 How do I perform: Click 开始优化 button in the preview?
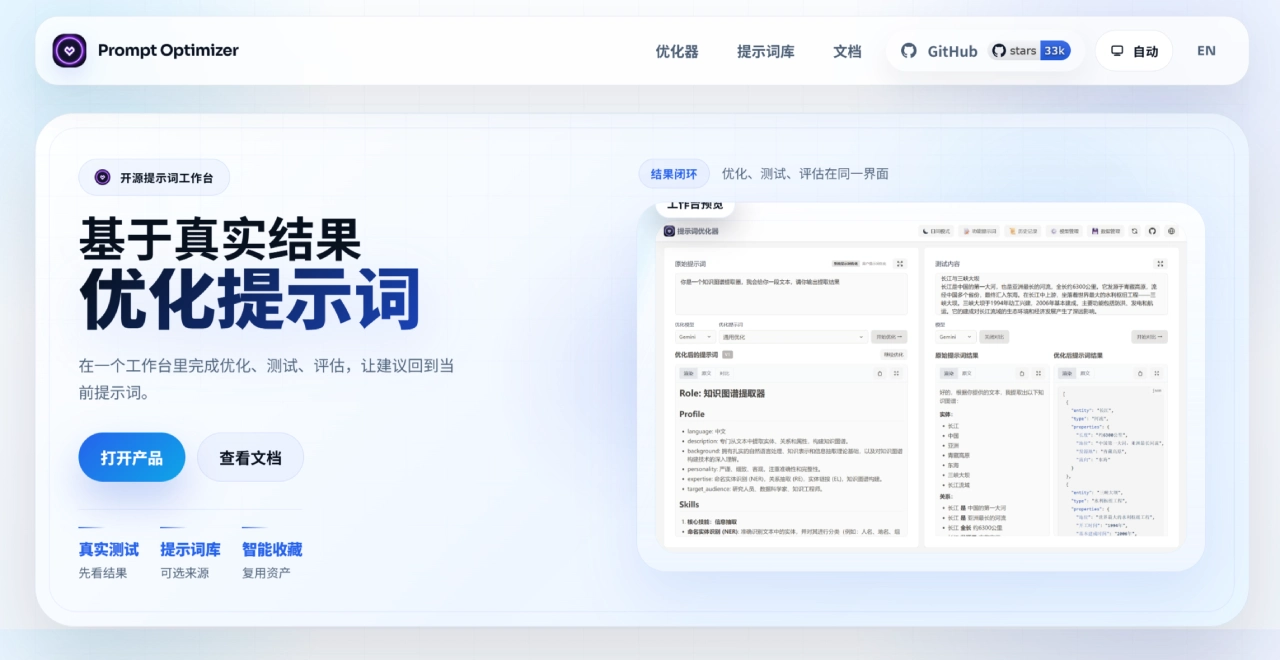(x=889, y=337)
